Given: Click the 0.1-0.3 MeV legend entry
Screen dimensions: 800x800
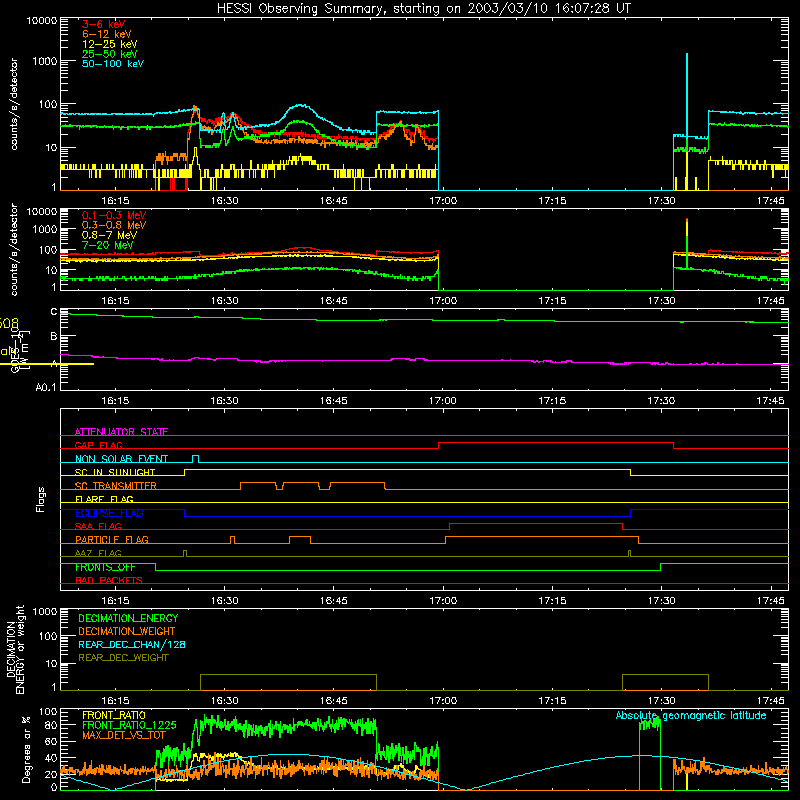Looking at the screenshot, I should [x=114, y=215].
